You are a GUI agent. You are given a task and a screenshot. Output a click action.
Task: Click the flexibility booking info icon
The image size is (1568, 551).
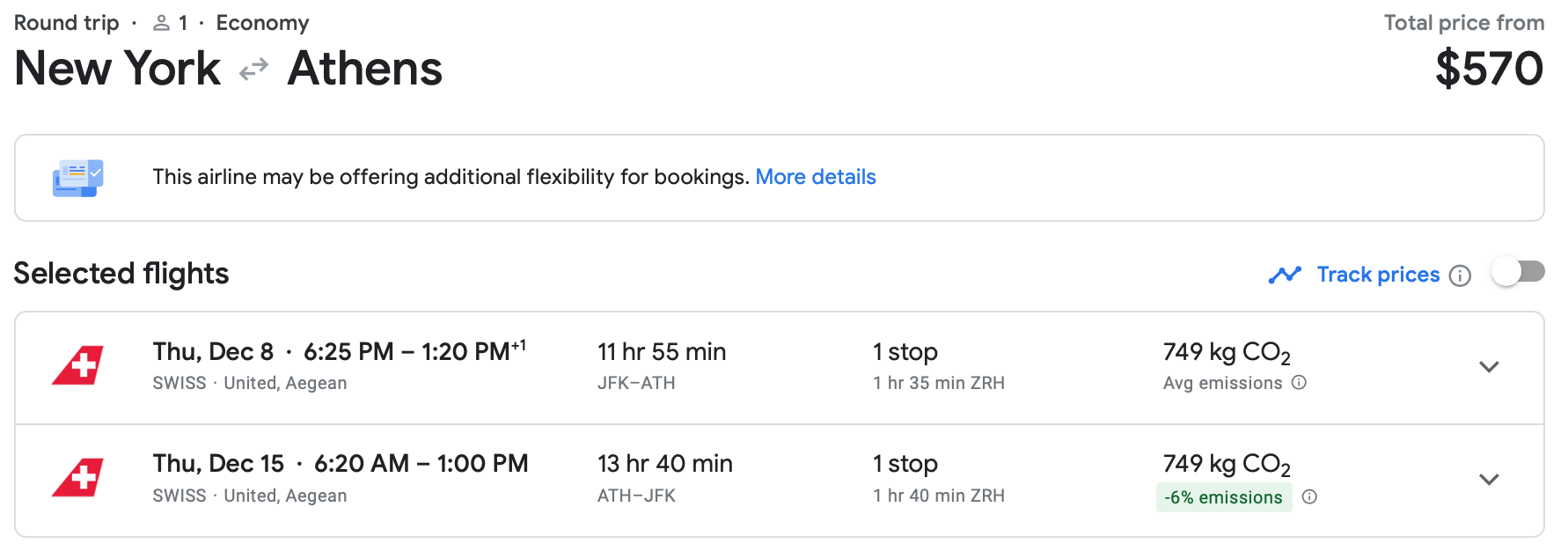point(78,178)
